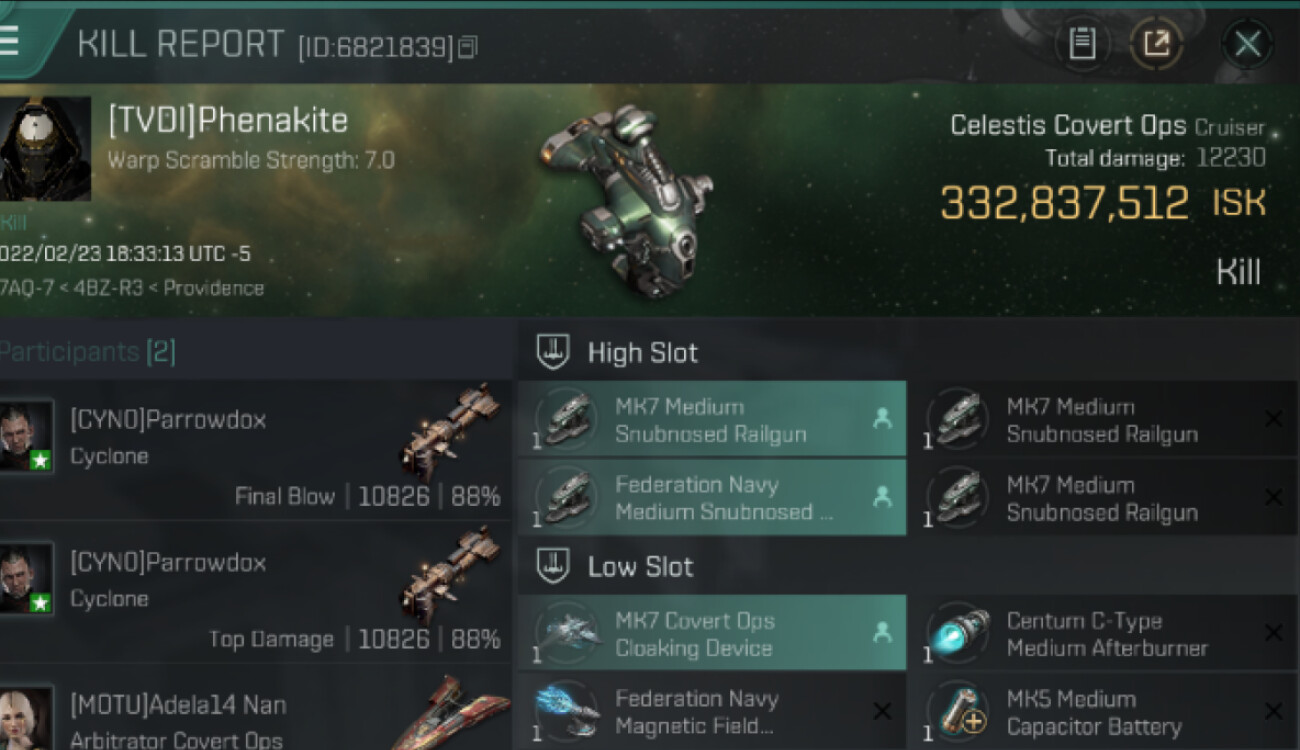Click the Participants section header

point(88,352)
